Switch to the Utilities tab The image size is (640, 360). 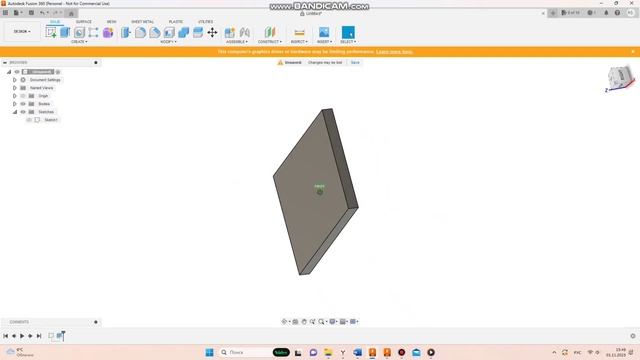pyautogui.click(x=205, y=22)
